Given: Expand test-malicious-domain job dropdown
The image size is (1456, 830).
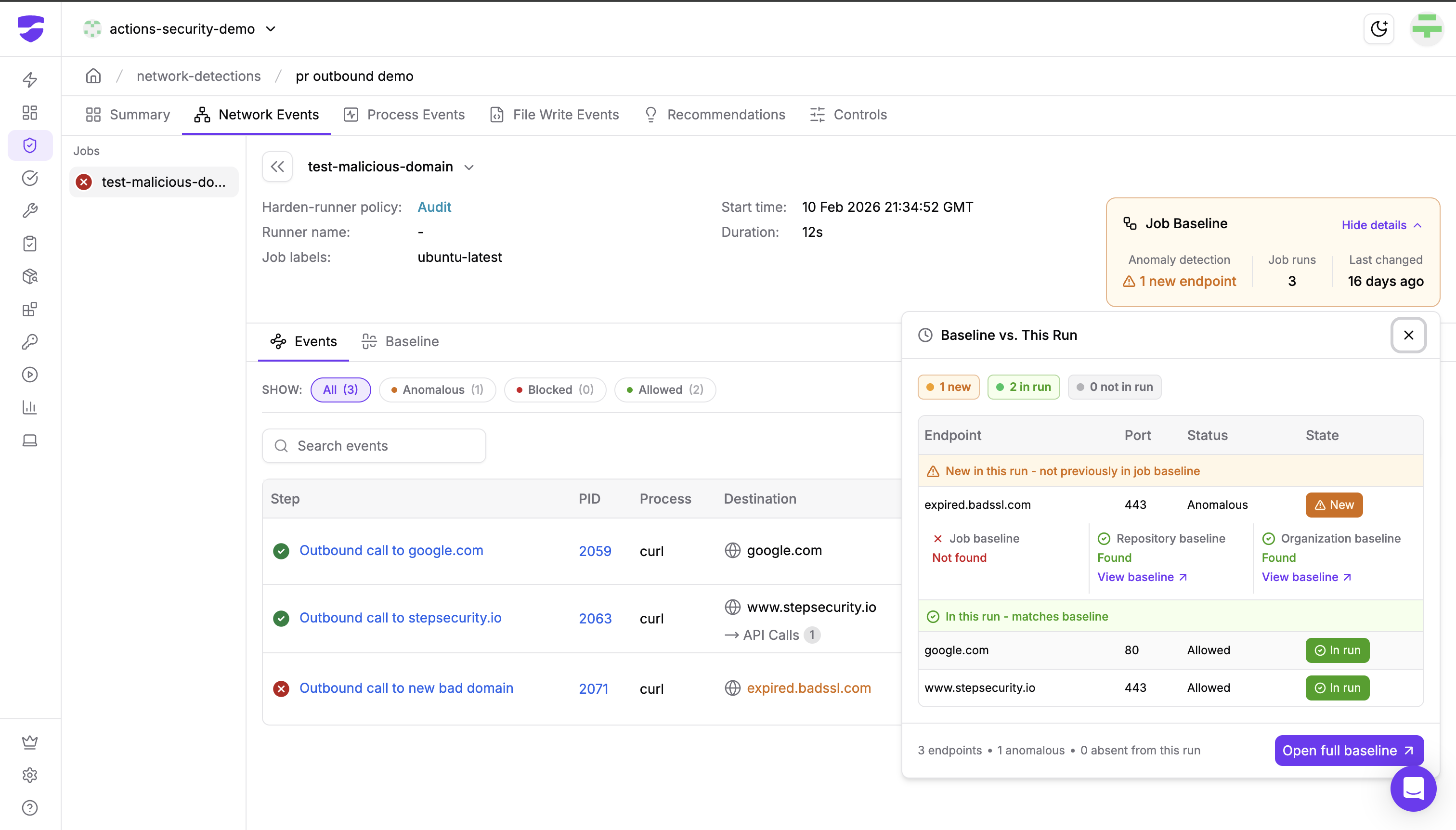Looking at the screenshot, I should click(468, 167).
